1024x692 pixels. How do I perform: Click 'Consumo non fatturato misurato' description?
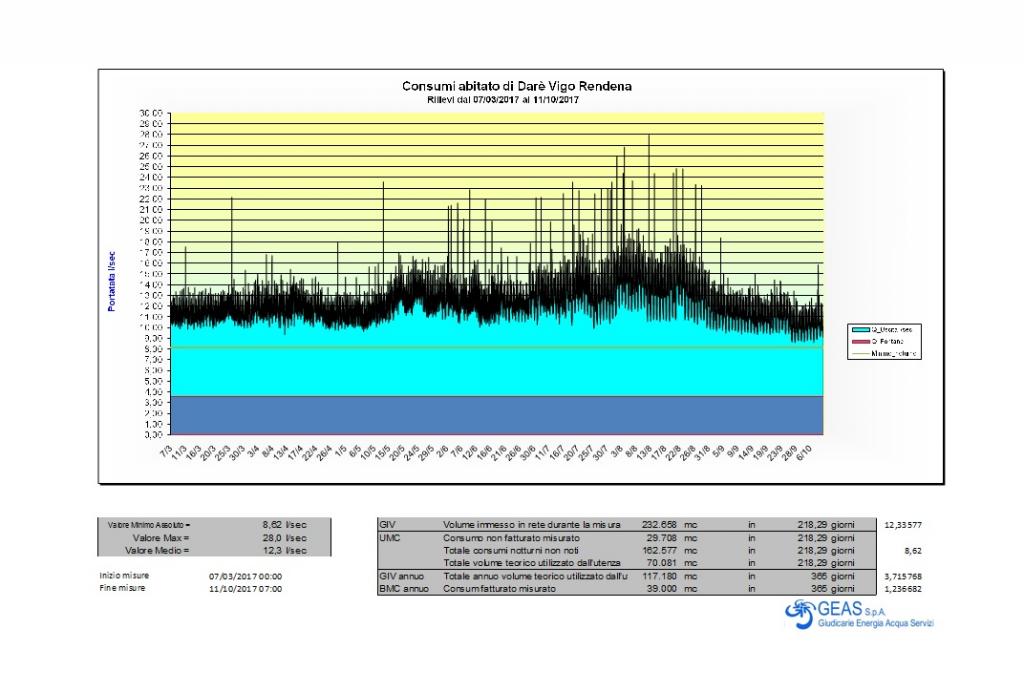(511, 538)
